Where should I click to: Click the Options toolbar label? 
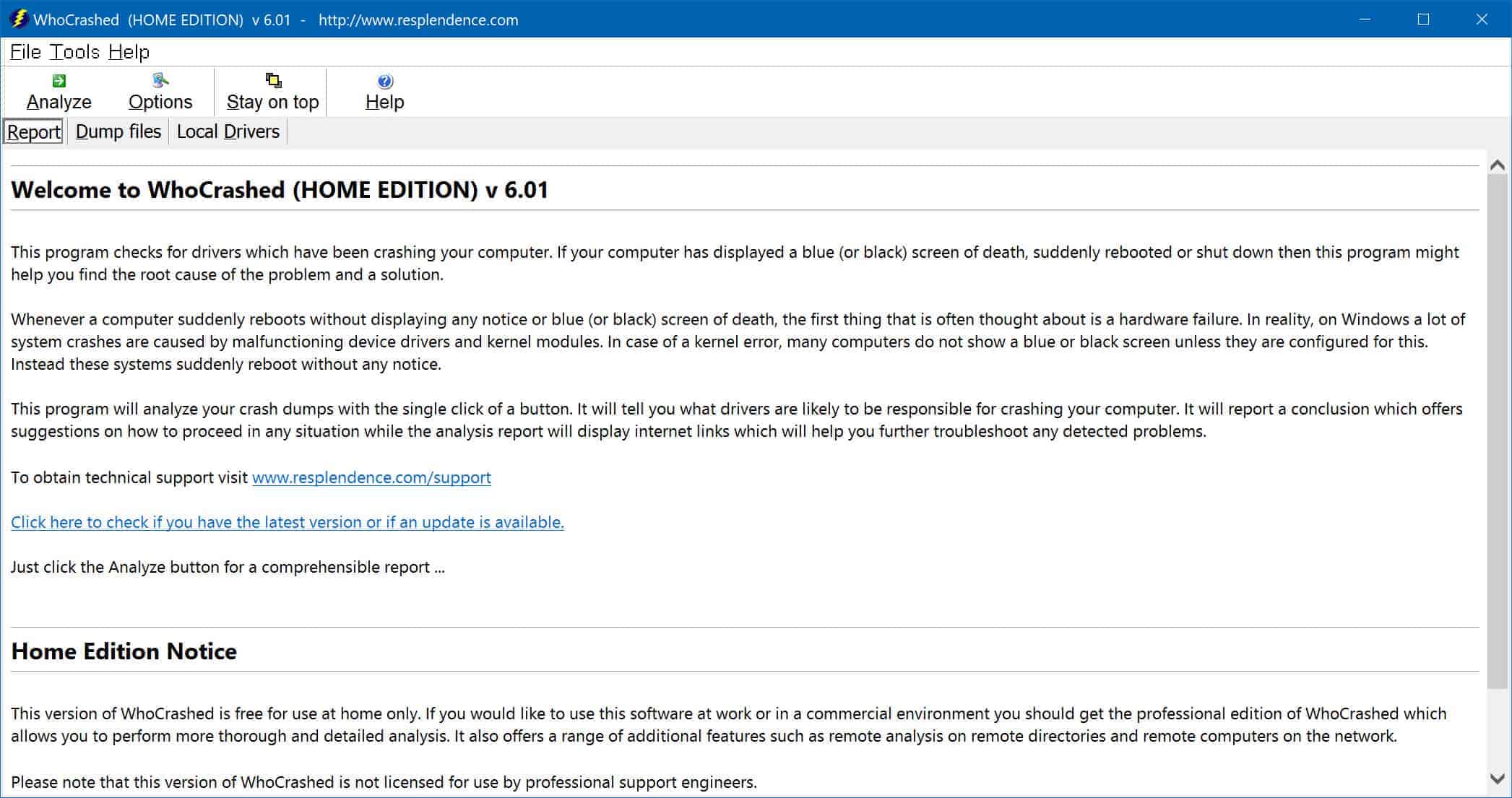[x=160, y=101]
